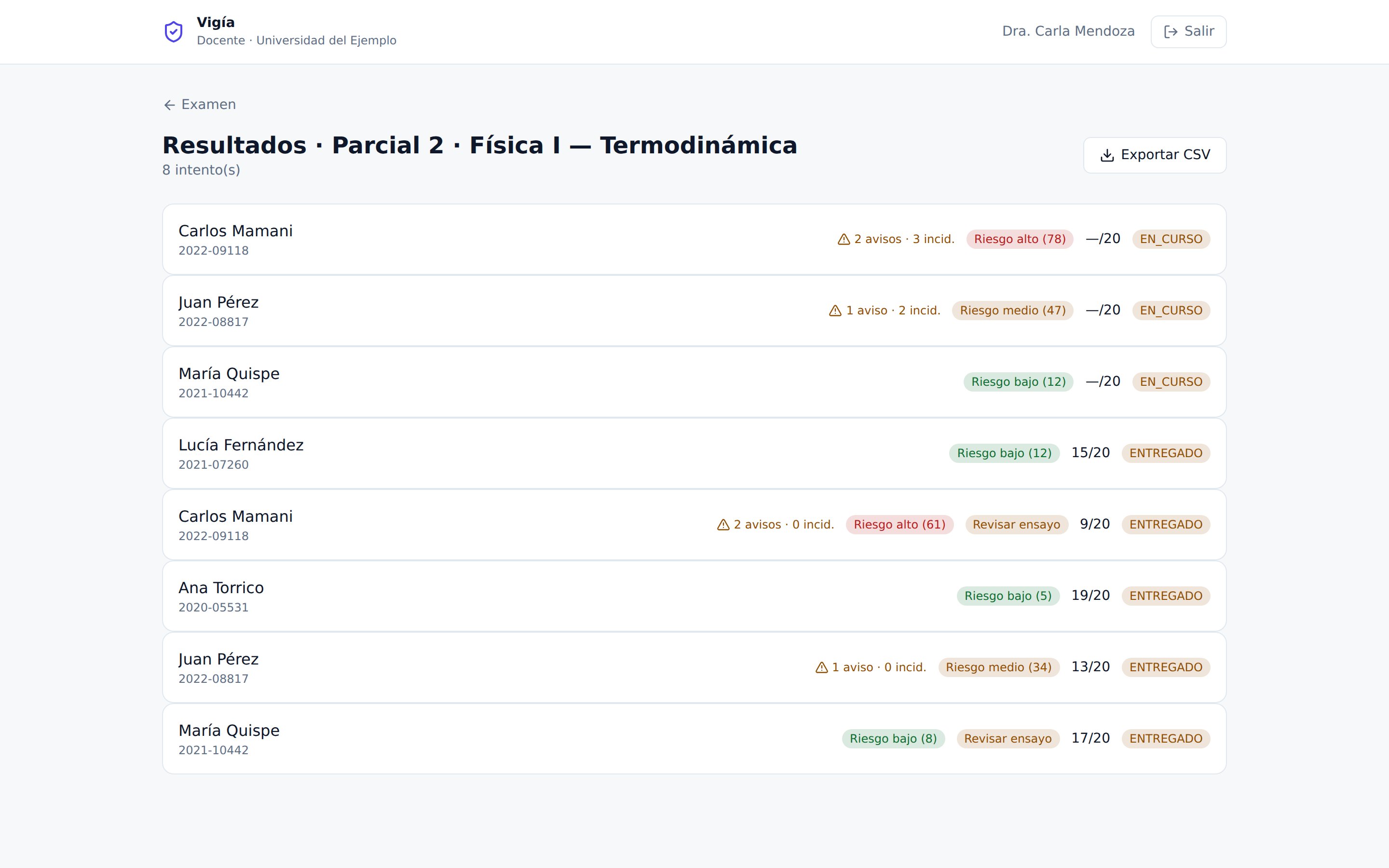
Task: Click EN_CURSO status in Carlos Mamani's row
Action: click(1171, 239)
